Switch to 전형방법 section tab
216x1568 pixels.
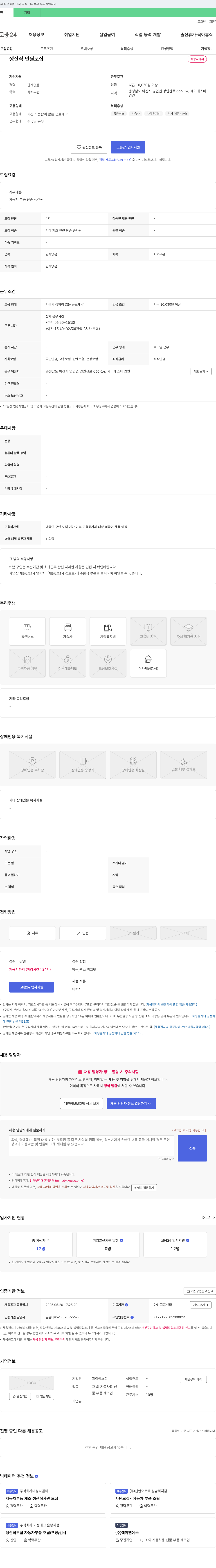pos(167,49)
